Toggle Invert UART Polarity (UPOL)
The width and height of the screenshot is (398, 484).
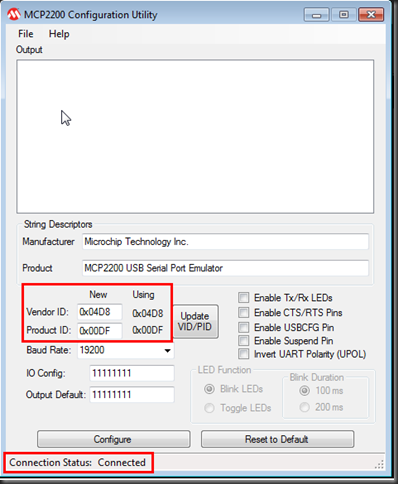[x=244, y=354]
